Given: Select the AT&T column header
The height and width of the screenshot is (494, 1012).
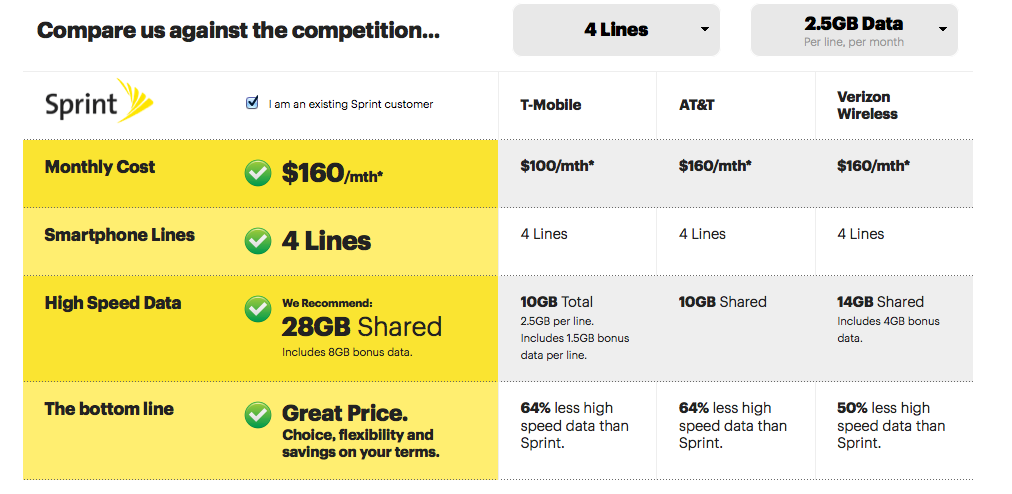Looking at the screenshot, I should (x=697, y=105).
